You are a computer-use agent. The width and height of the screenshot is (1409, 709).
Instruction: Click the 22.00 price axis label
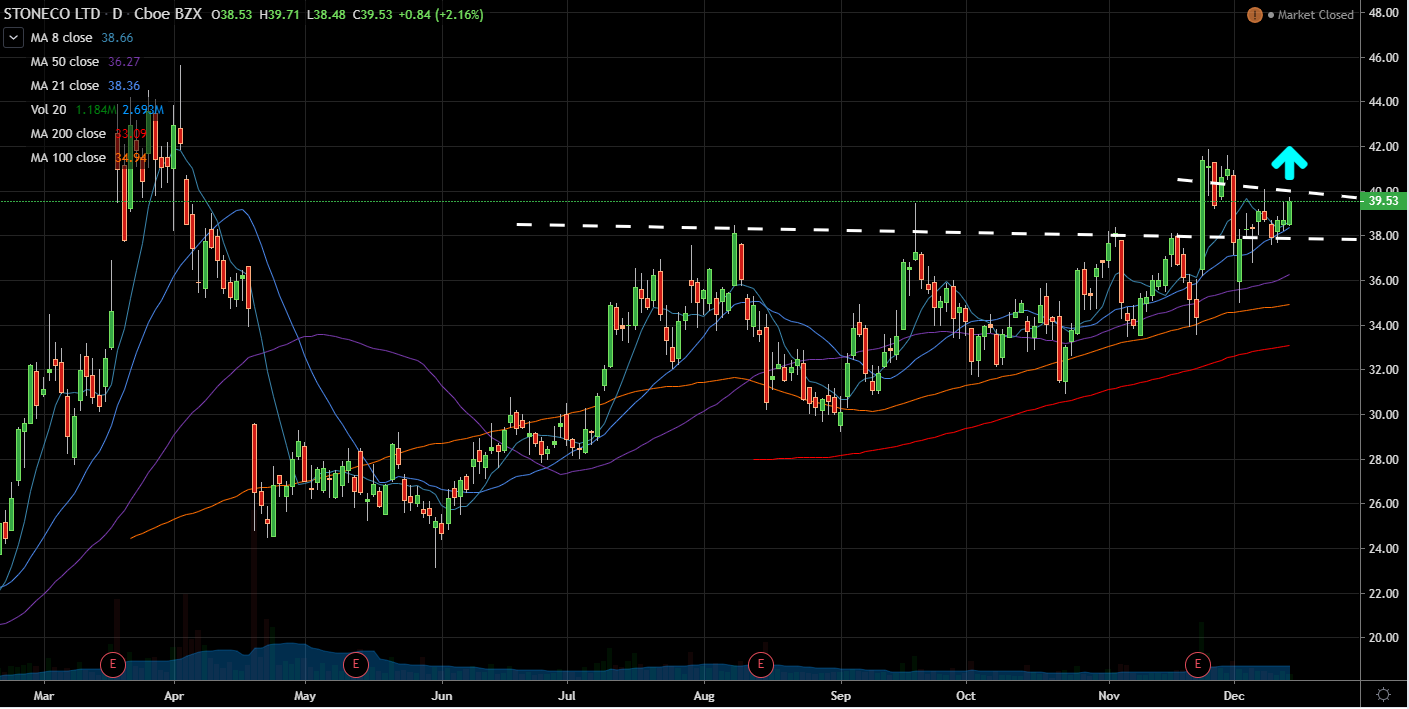1382,594
